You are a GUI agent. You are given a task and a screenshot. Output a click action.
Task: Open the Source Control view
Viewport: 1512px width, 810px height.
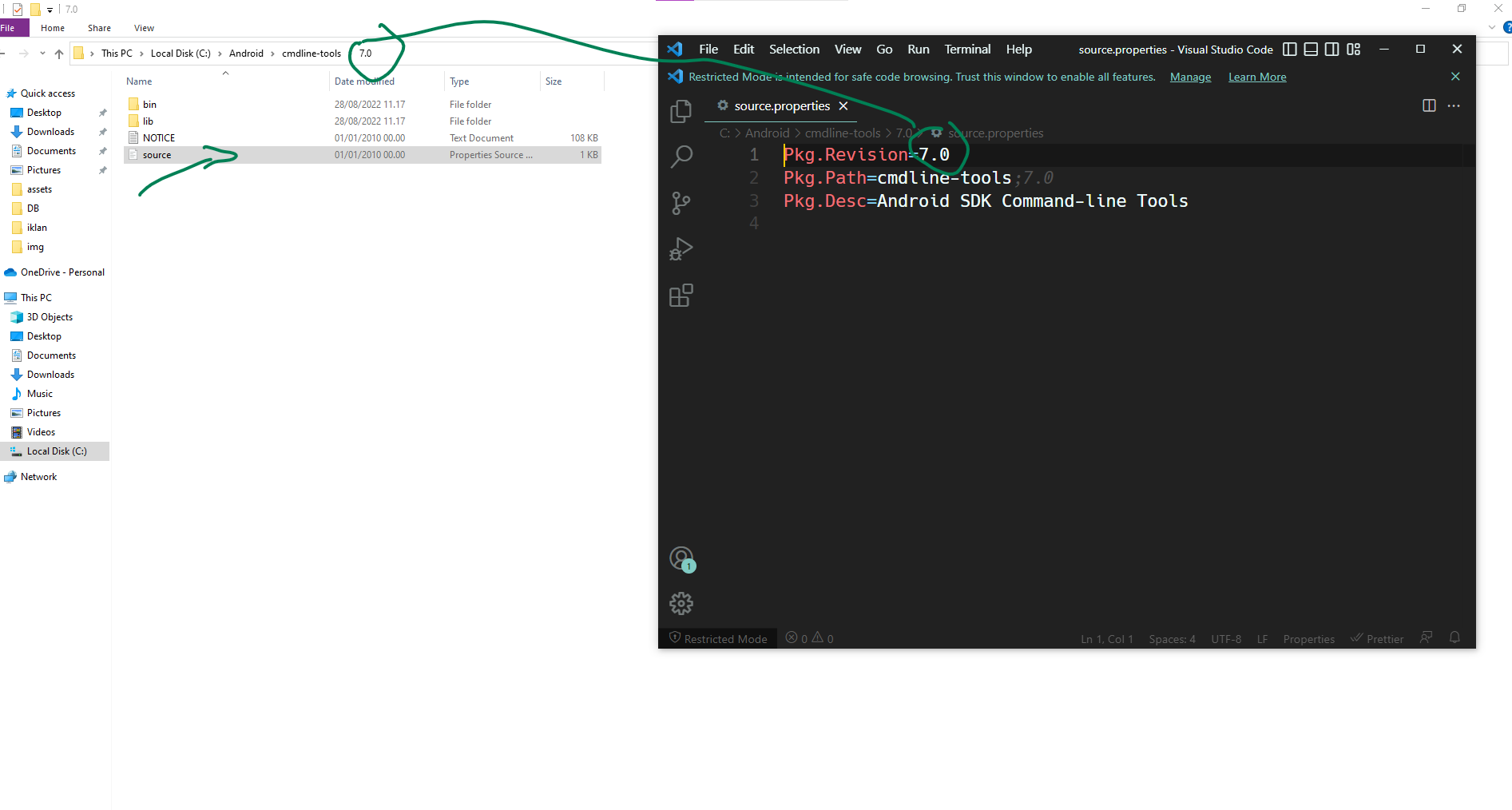pyautogui.click(x=681, y=203)
